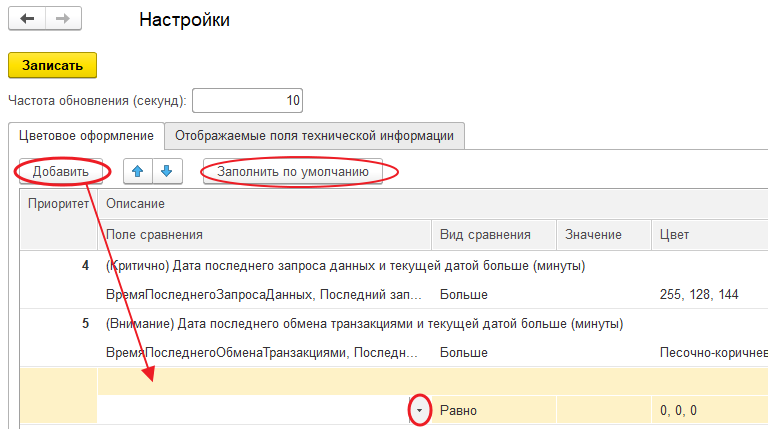Click the Цвет column header
The width and height of the screenshot is (768, 429).
tap(674, 235)
